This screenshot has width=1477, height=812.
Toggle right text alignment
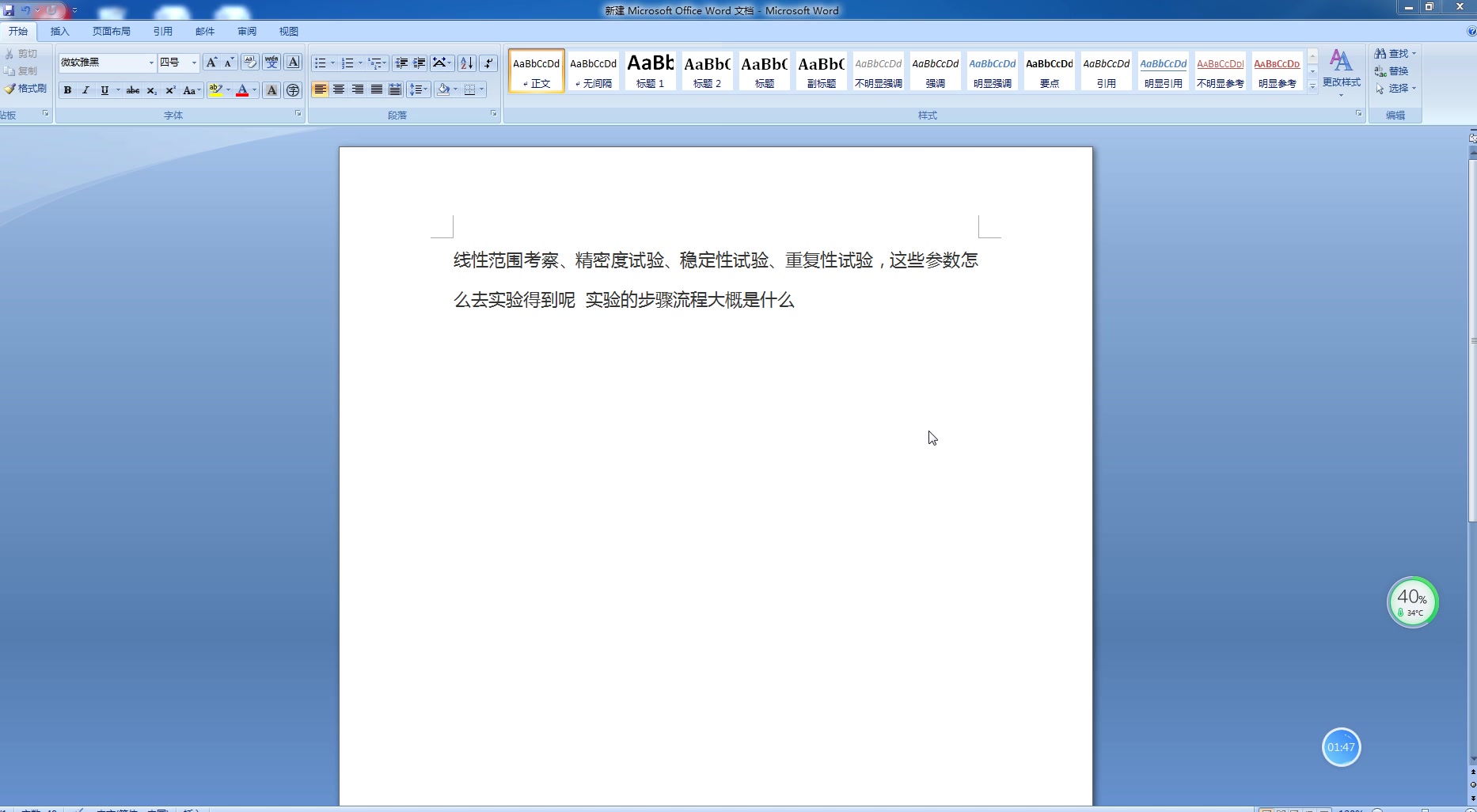tap(358, 89)
